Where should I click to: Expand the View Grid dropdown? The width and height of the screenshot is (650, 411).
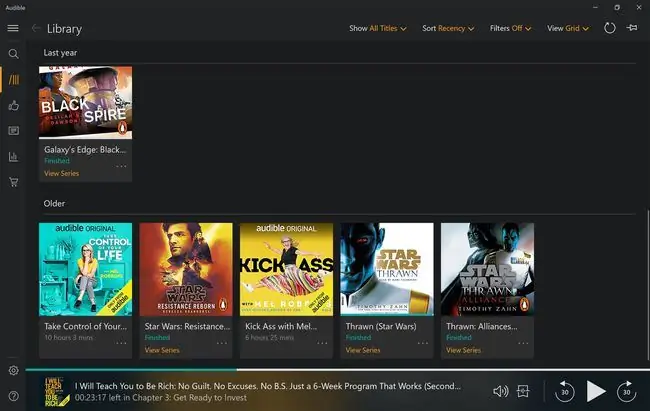point(568,28)
